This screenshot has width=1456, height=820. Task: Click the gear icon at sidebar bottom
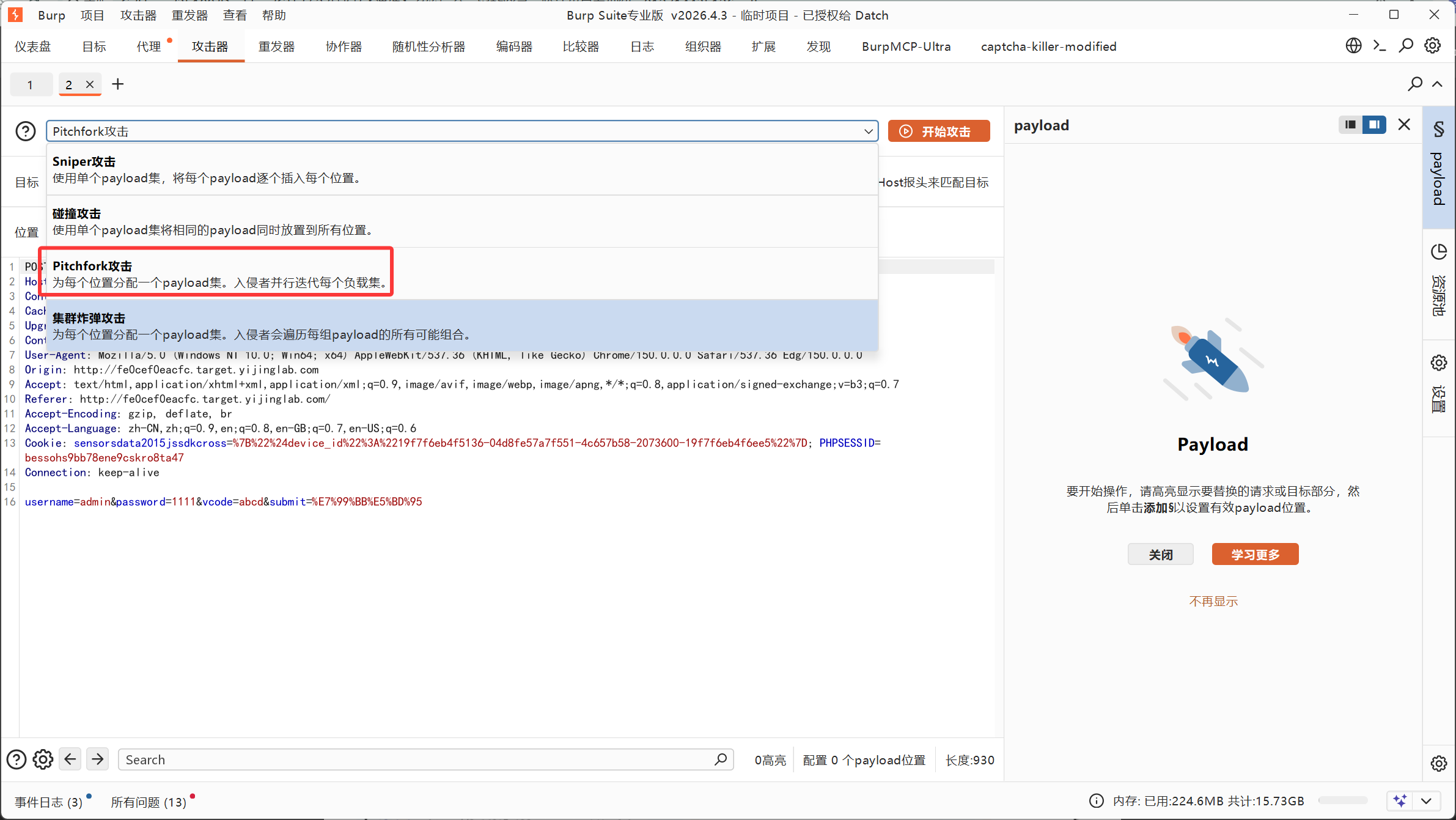1439,763
